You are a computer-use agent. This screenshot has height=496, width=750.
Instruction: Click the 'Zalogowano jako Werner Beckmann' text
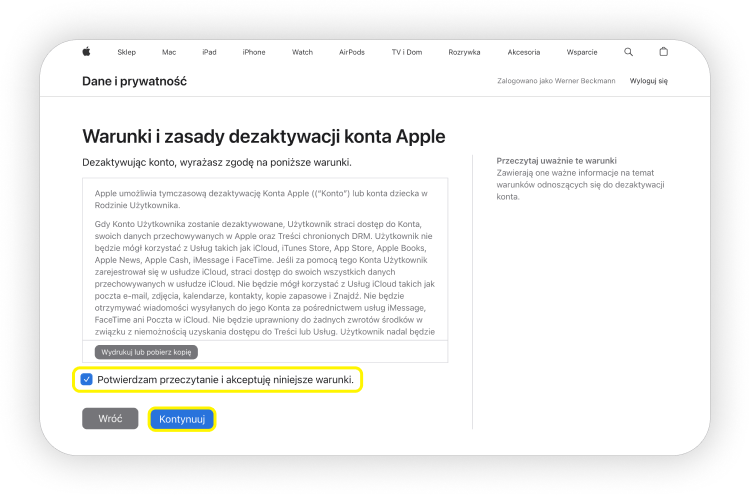click(x=556, y=81)
